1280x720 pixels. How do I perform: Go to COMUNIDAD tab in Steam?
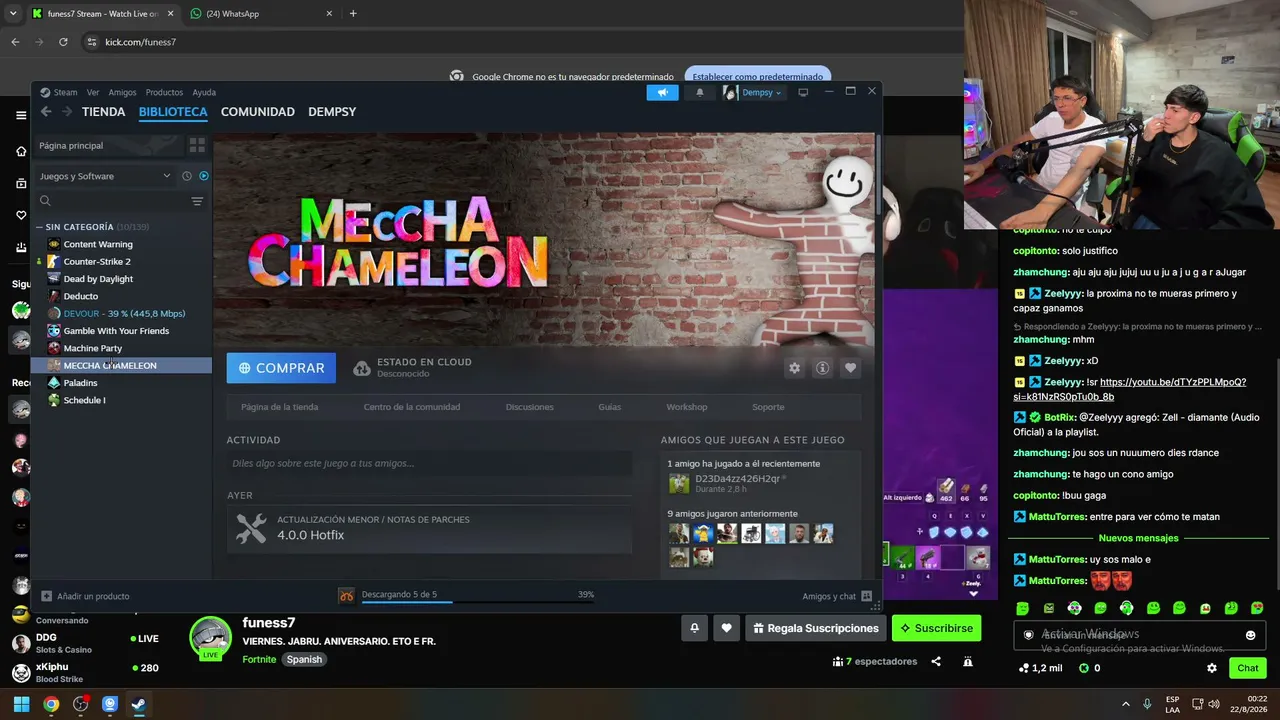[x=258, y=112]
